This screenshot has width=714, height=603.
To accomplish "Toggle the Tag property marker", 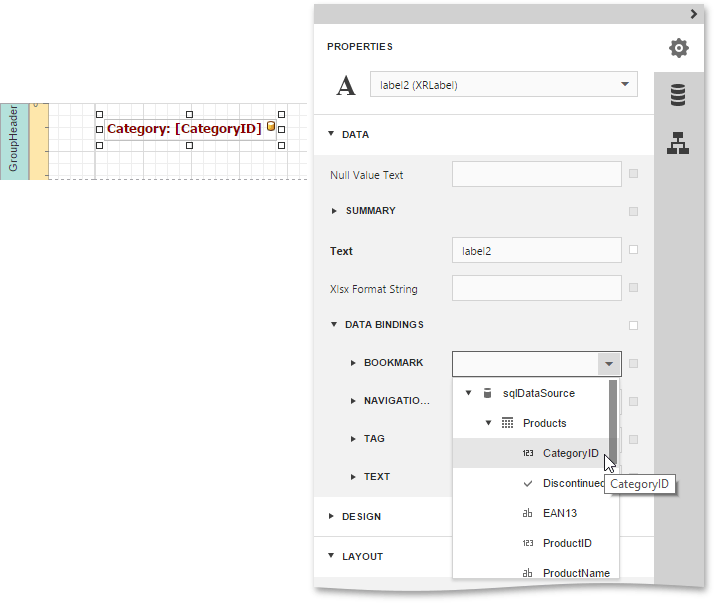I will 633,439.
